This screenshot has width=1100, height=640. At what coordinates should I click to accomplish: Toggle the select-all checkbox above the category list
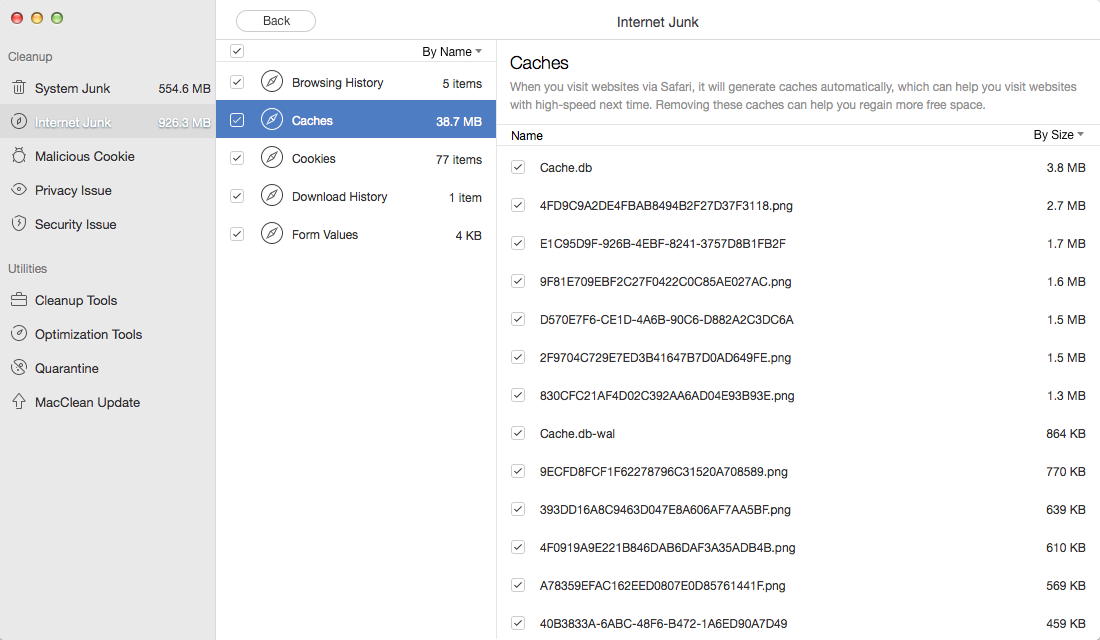click(x=237, y=51)
